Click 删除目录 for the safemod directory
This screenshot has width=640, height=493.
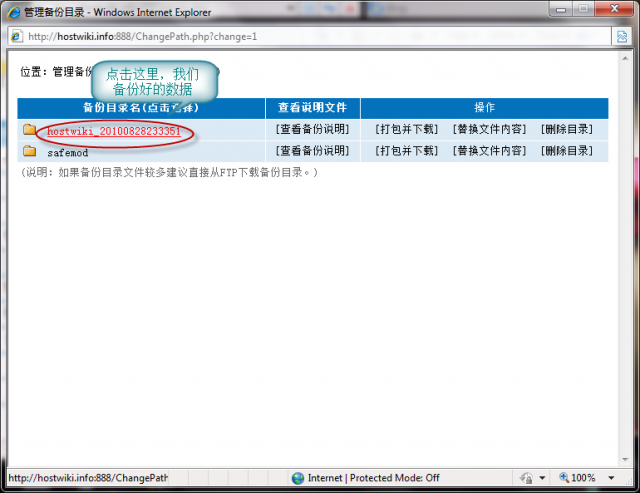(566, 151)
